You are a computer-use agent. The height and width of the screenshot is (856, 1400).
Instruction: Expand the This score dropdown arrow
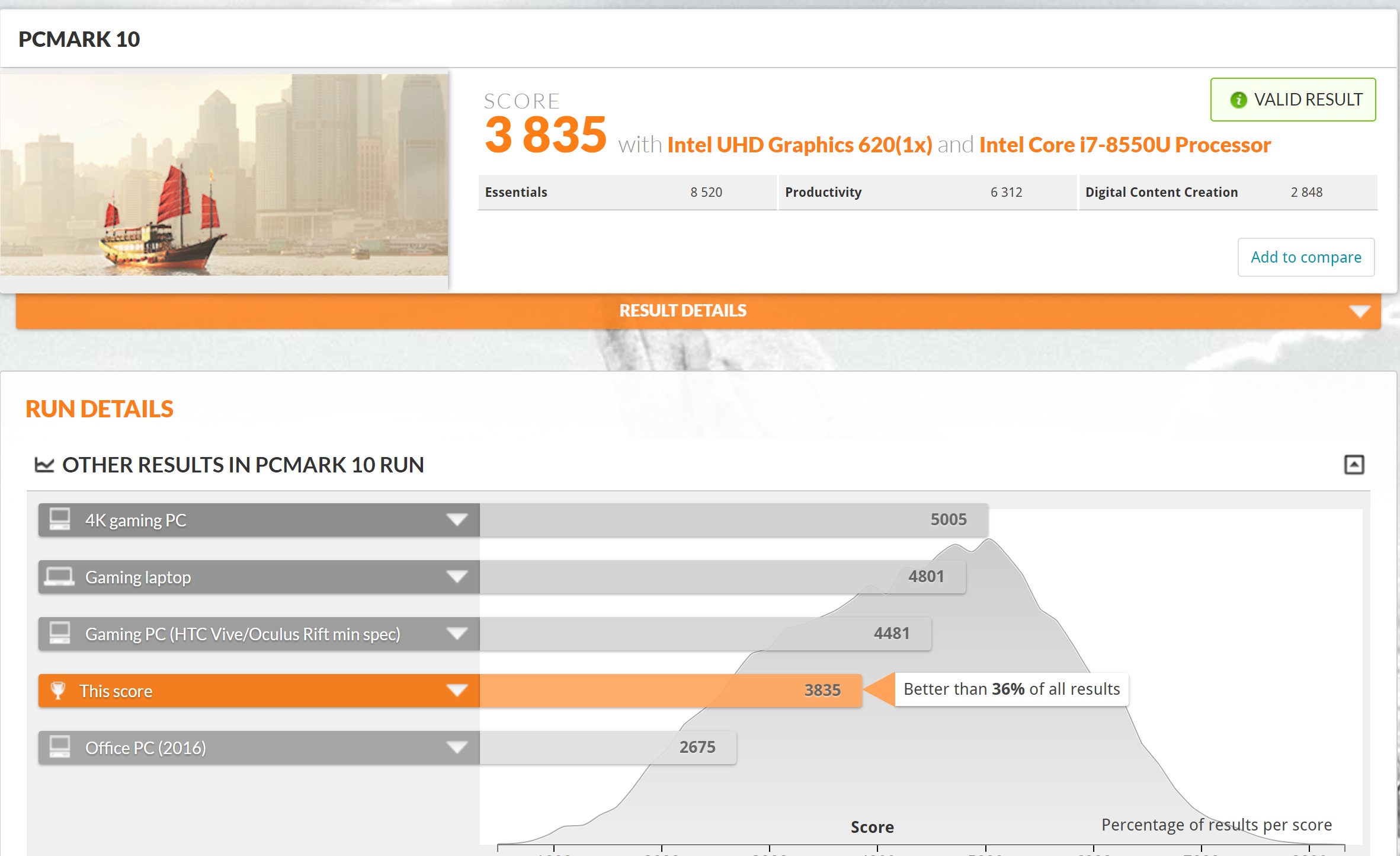(x=457, y=691)
